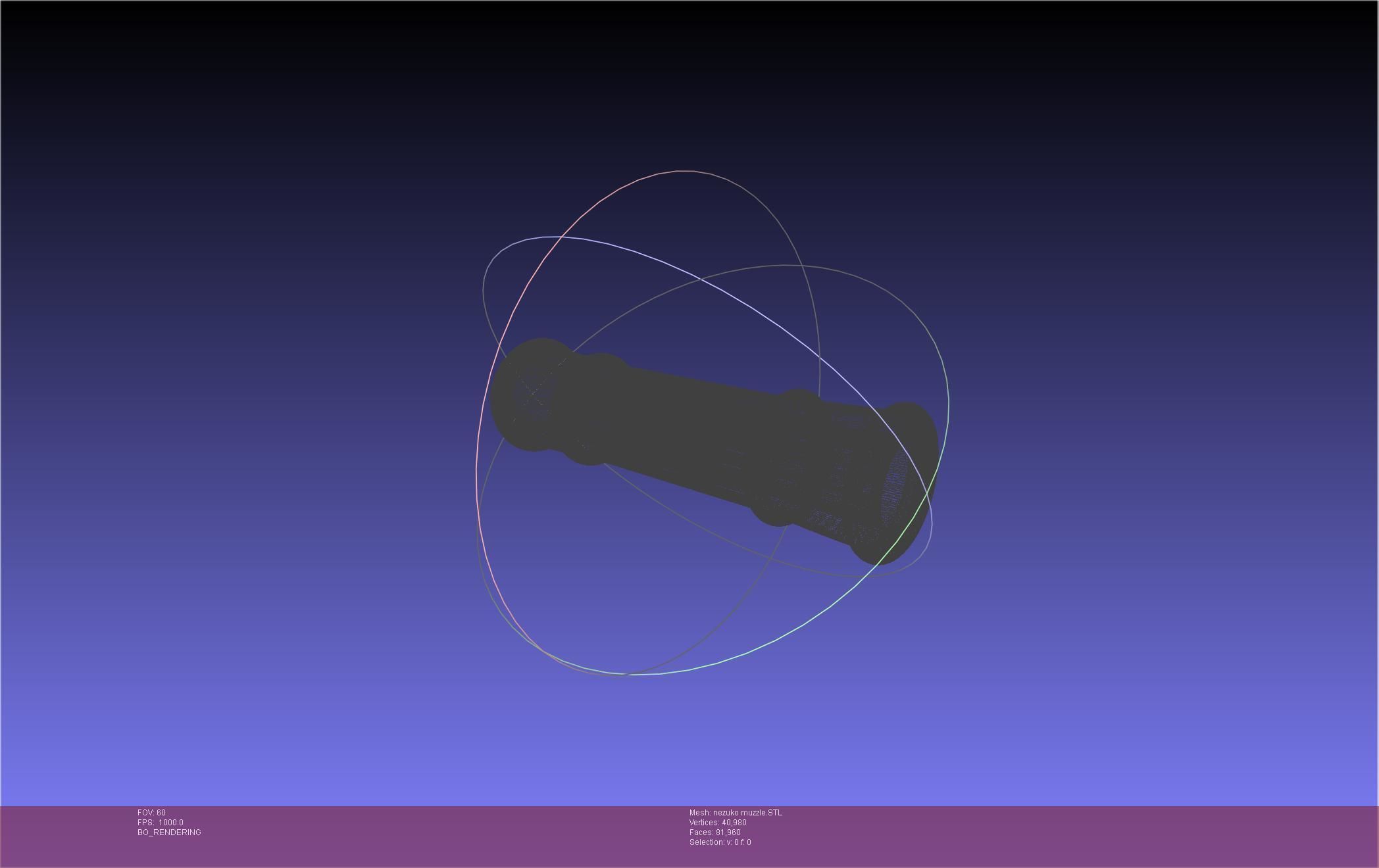Click the FOV: 60 readout
The height and width of the screenshot is (868, 1379).
(151, 813)
